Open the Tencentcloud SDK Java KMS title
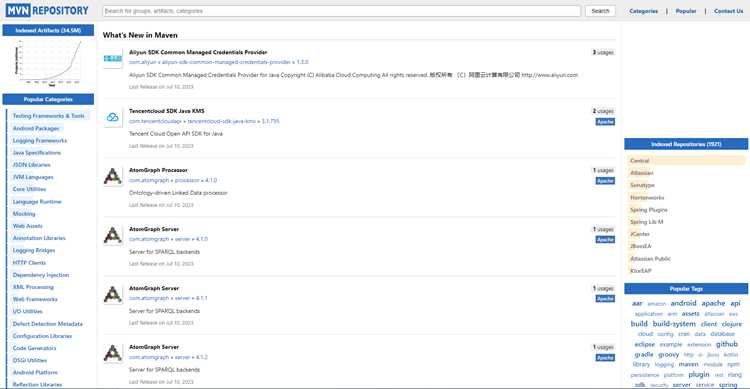The image size is (750, 389). click(x=166, y=111)
